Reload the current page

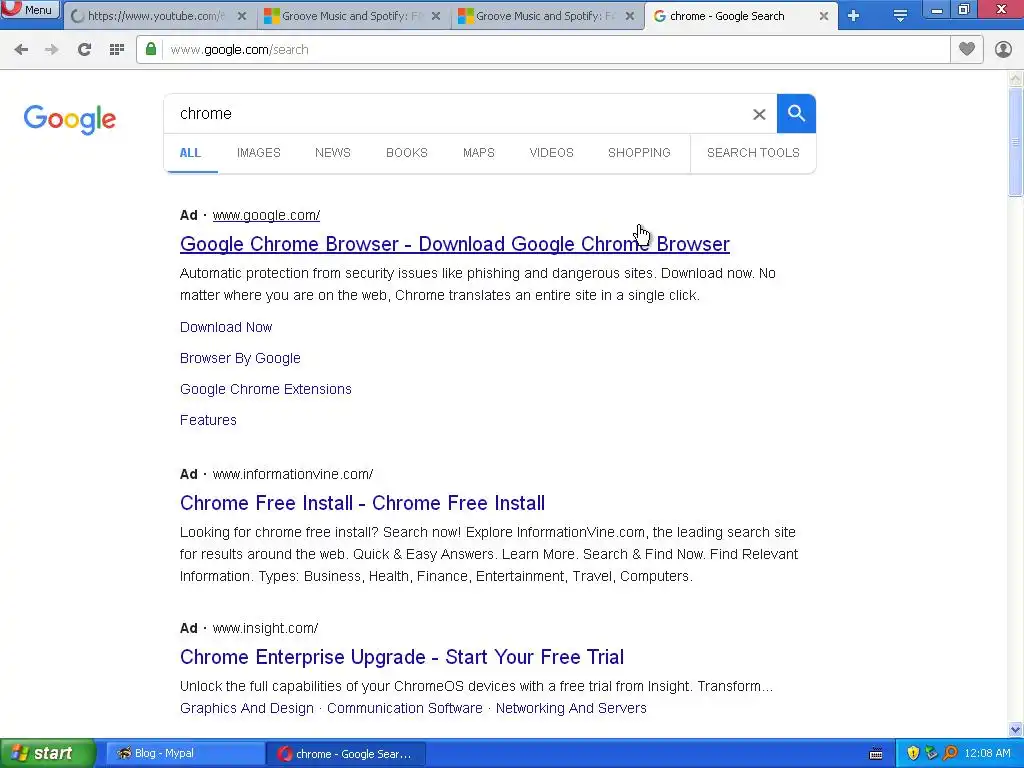click(84, 50)
